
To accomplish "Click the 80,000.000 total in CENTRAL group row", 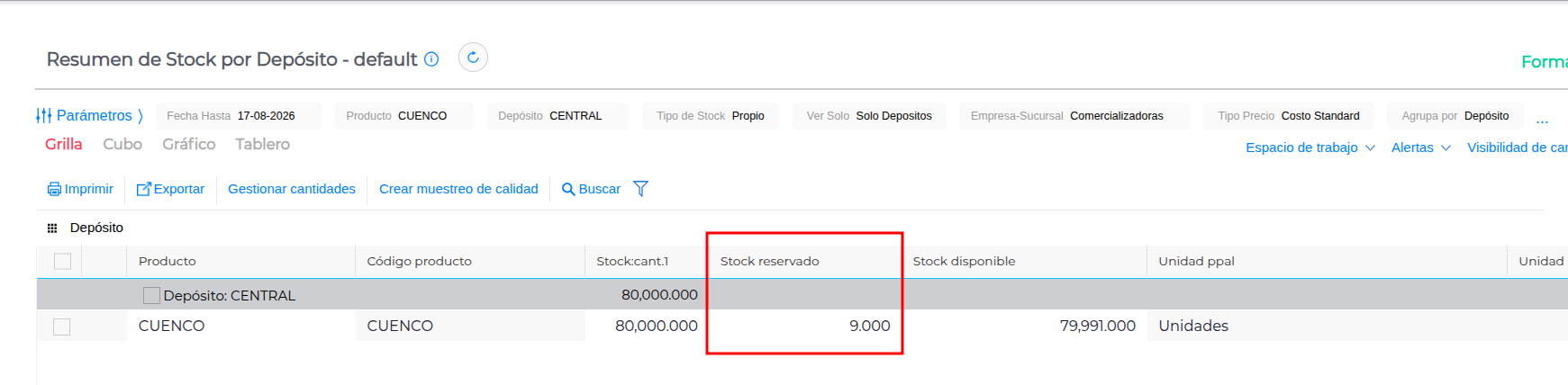I will (x=659, y=295).
